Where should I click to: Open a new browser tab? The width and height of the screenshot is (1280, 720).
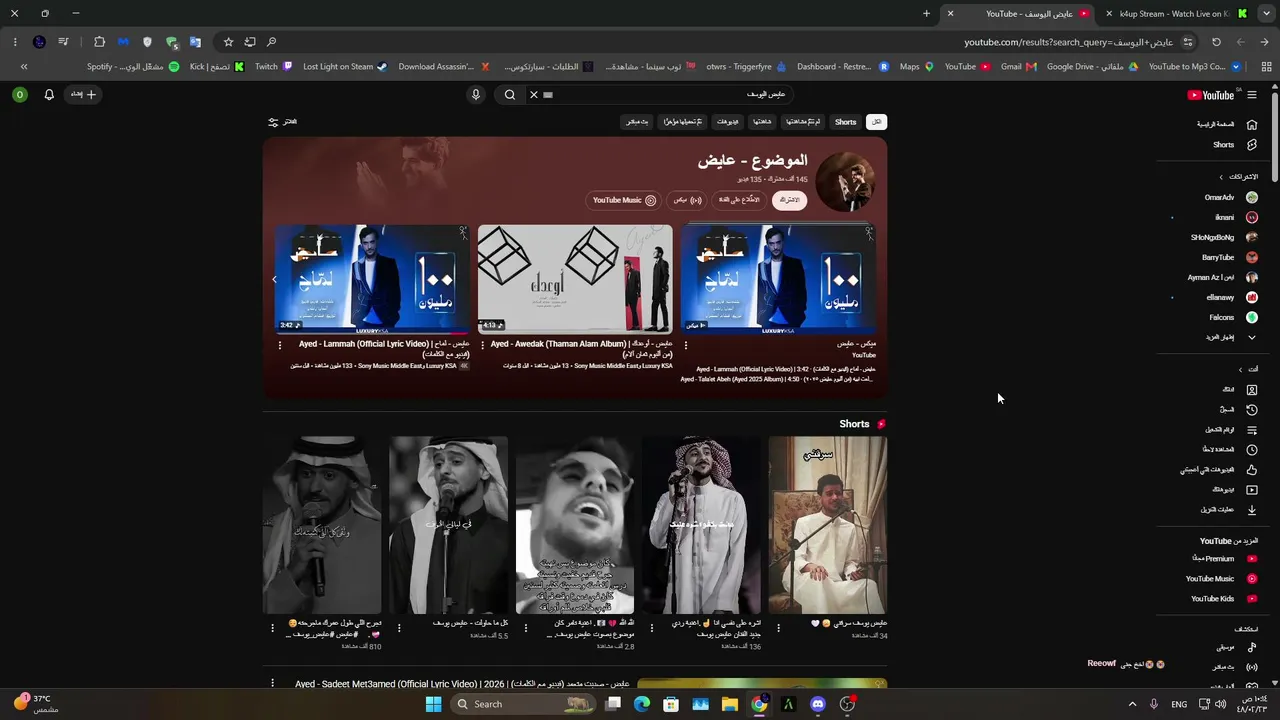(x=926, y=14)
